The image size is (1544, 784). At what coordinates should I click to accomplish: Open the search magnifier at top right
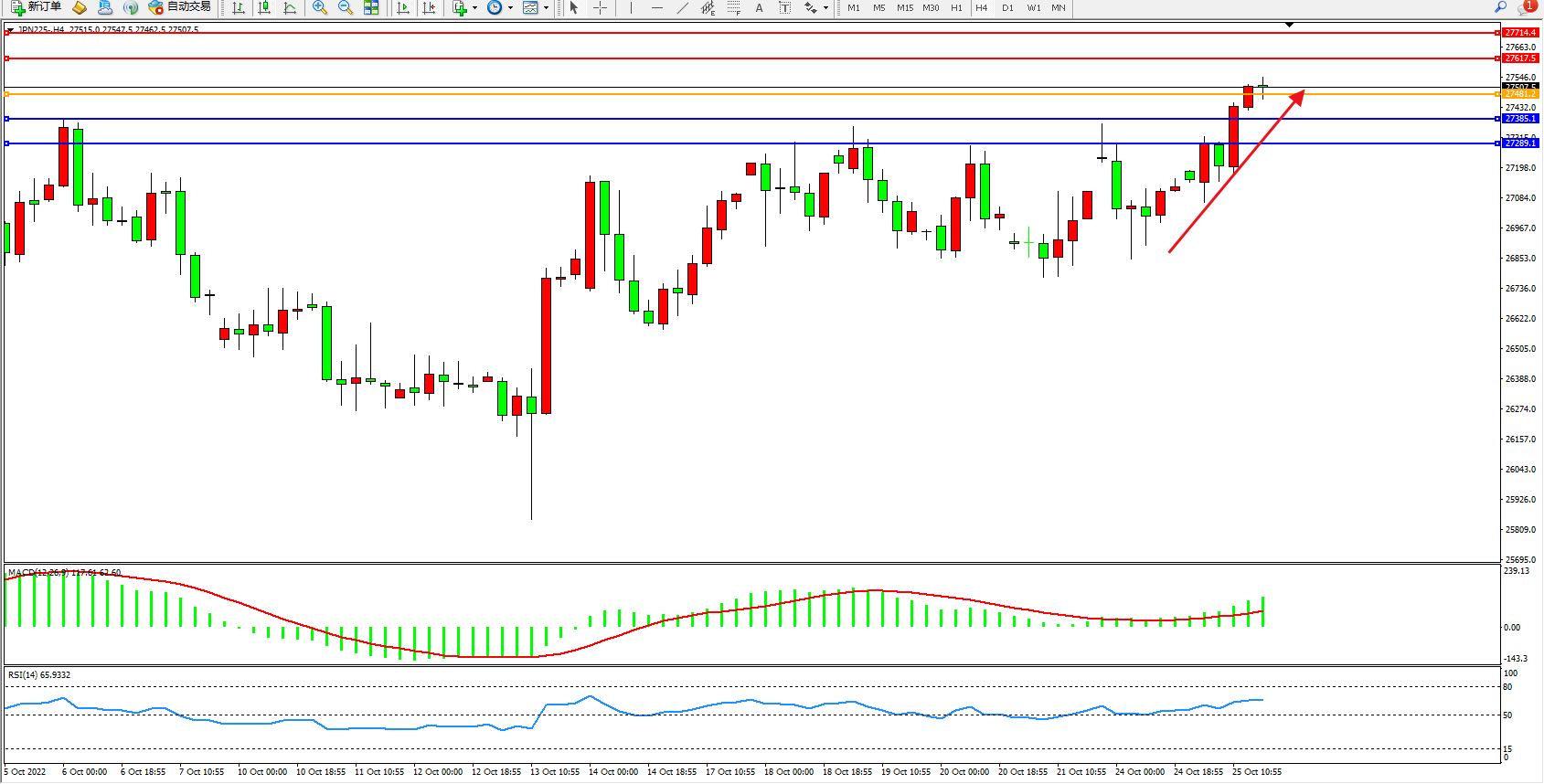click(1500, 7)
